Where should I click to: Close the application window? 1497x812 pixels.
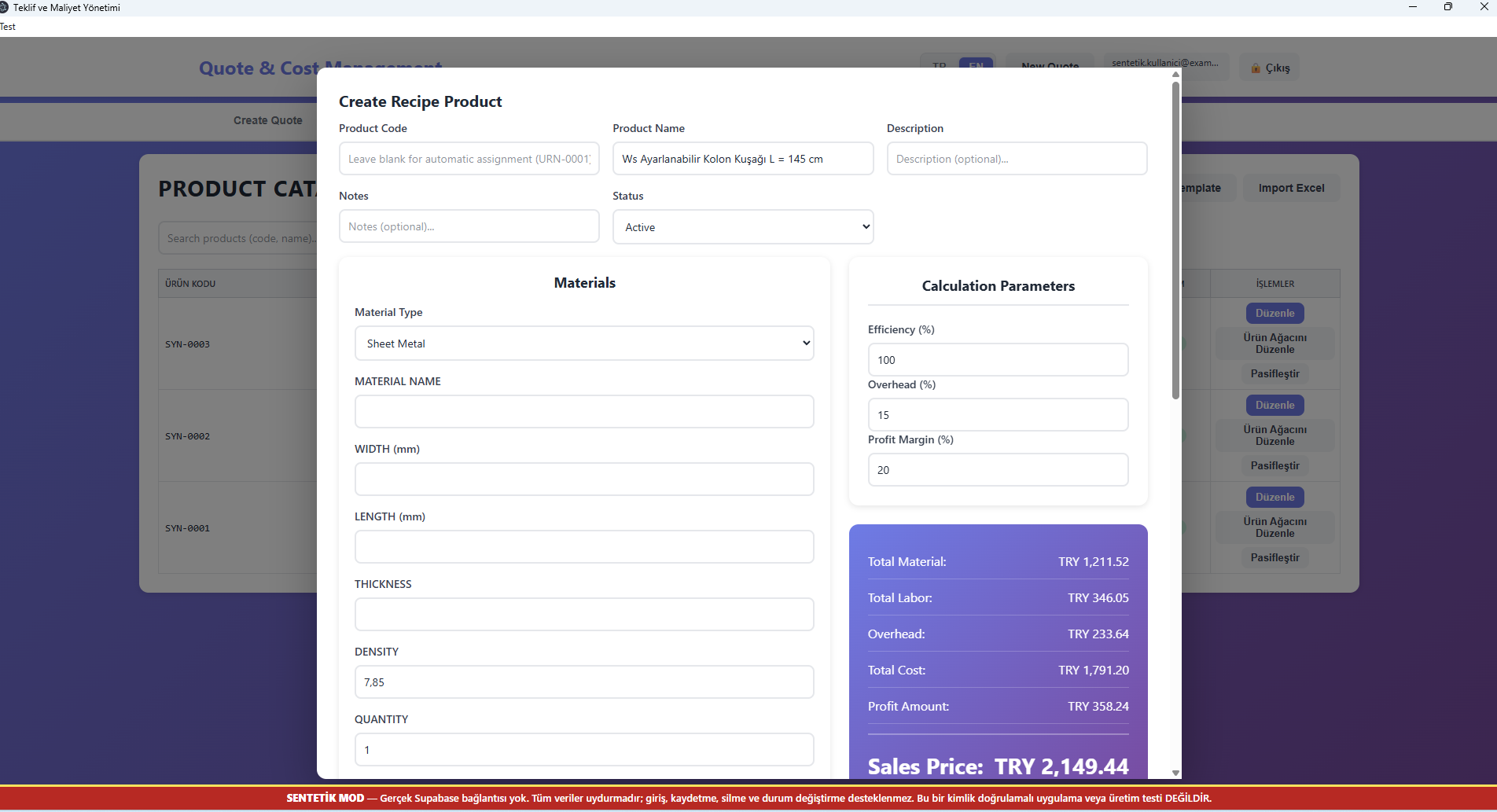tap(1484, 7)
